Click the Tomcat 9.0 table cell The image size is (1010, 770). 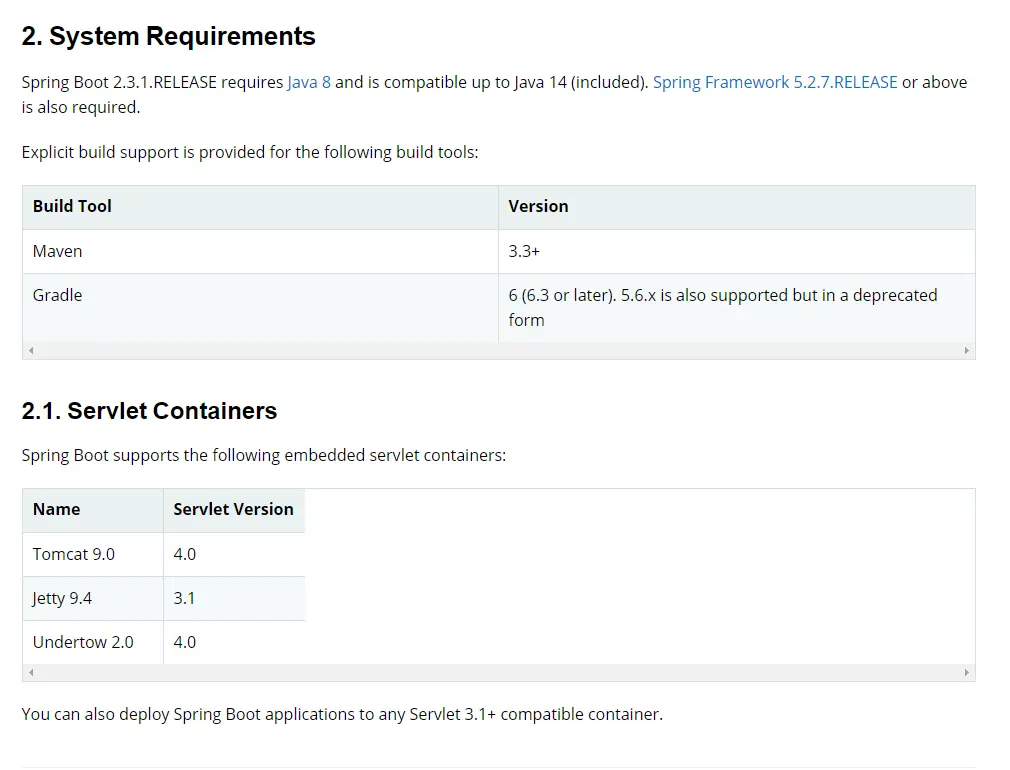click(73, 553)
